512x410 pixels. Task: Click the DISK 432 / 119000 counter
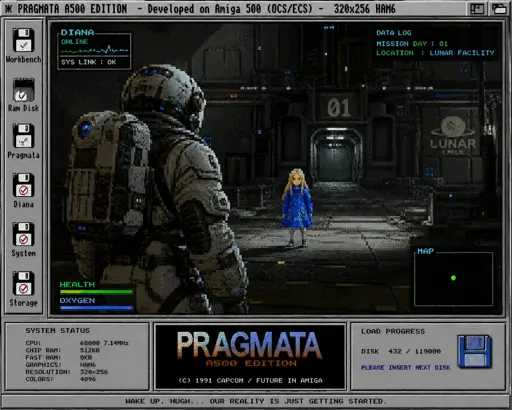coord(401,351)
